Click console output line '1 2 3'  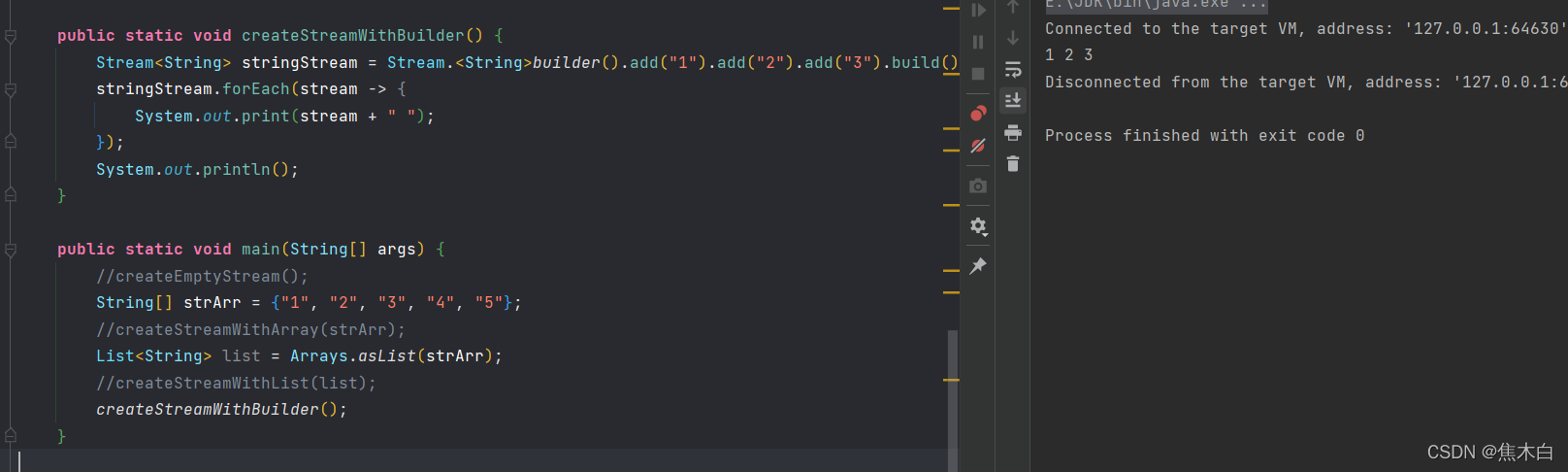[1069, 55]
